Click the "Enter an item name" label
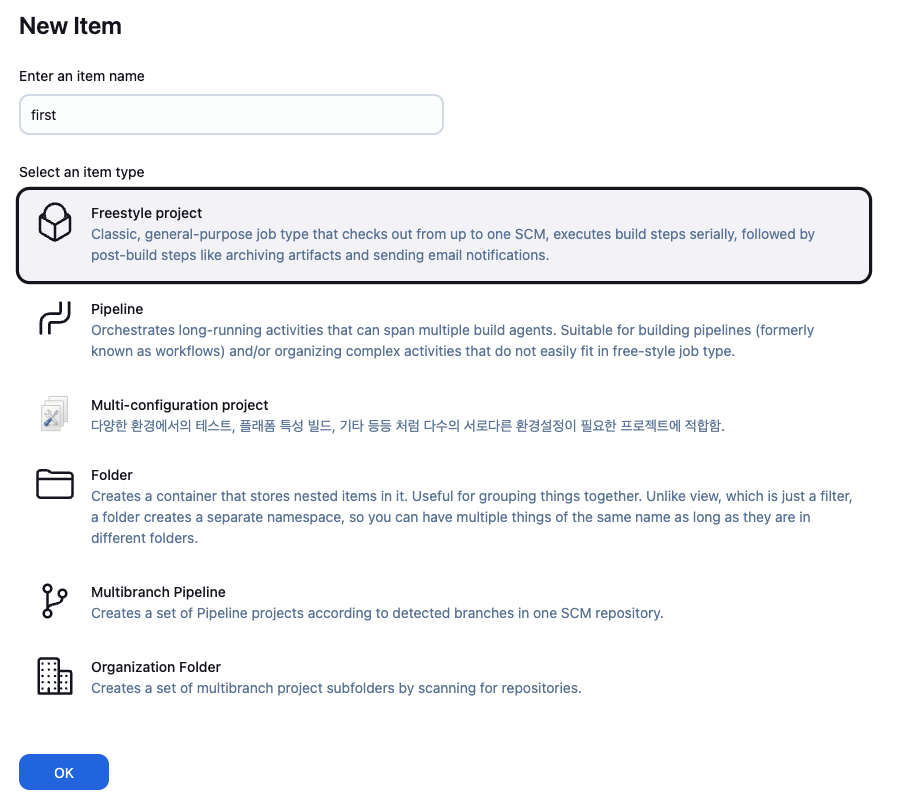Screen dimensions: 900x800 coord(82,76)
